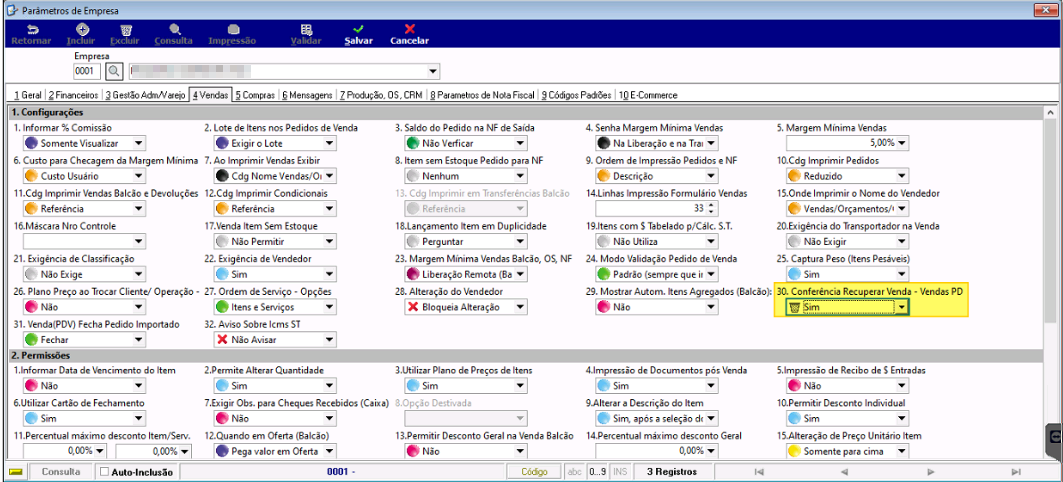
Task: Click the Consulta button in status bar
Action: [60, 472]
